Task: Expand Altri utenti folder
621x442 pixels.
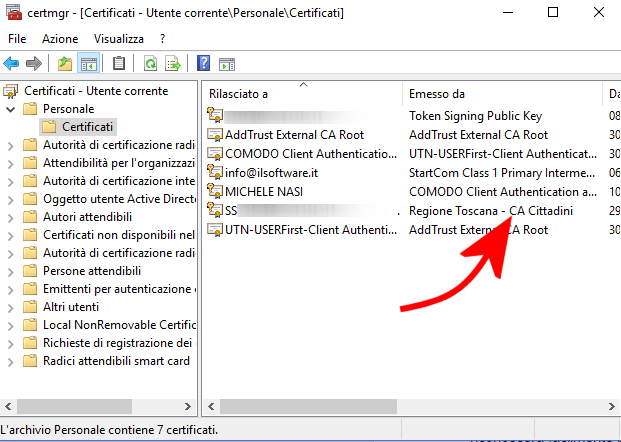Action: coord(11,308)
